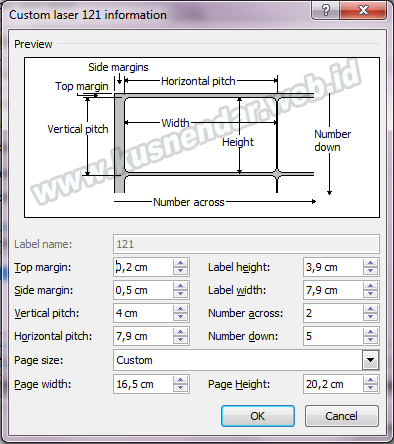Viewport: 394px width, 444px height.
Task: Click the Page width value field
Action: click(x=143, y=384)
